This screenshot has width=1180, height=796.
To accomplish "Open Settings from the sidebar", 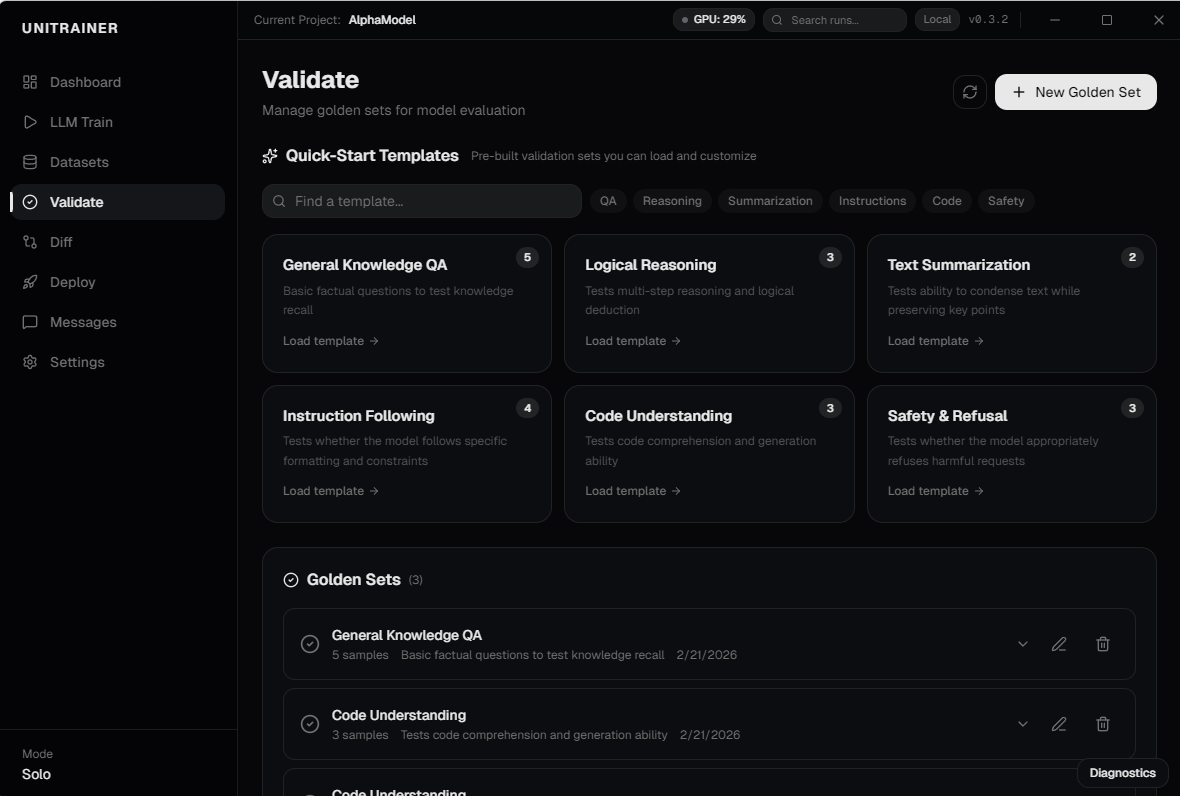I will 31,362.
